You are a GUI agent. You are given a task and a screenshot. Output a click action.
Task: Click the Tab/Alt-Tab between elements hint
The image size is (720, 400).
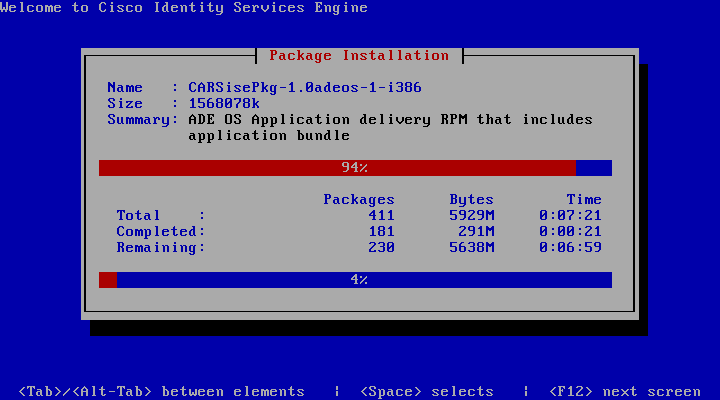pos(161,392)
